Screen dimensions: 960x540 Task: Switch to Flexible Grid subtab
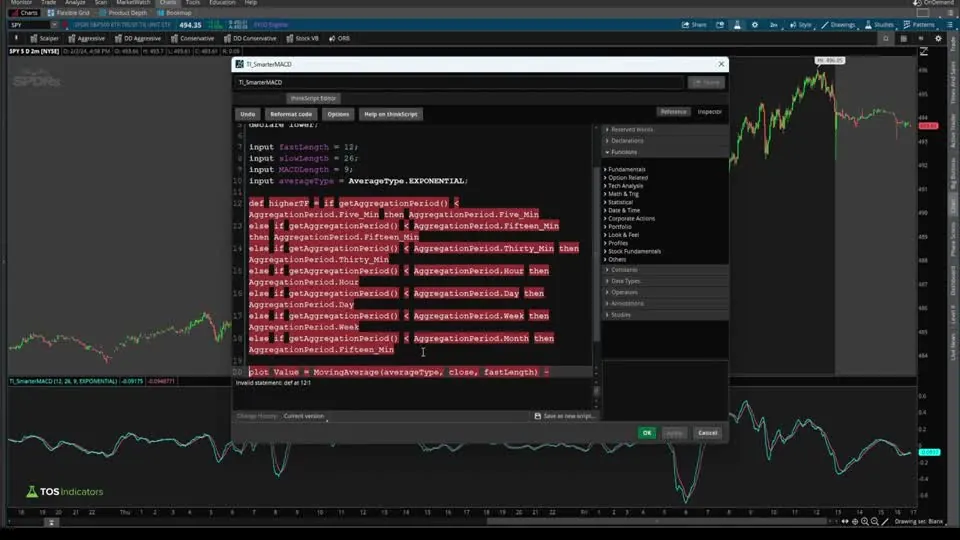(69, 13)
